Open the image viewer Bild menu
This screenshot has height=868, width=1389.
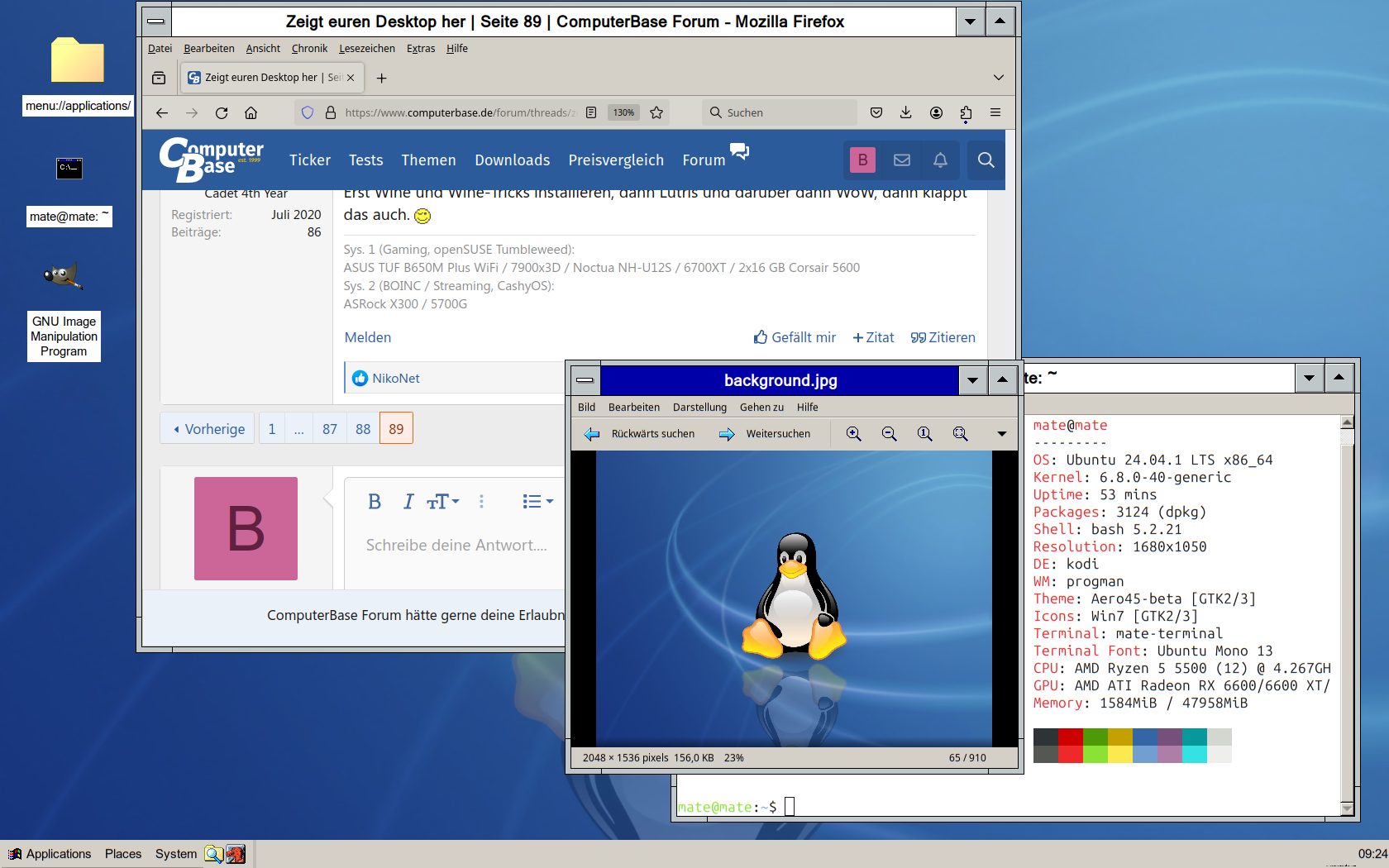pos(587,408)
